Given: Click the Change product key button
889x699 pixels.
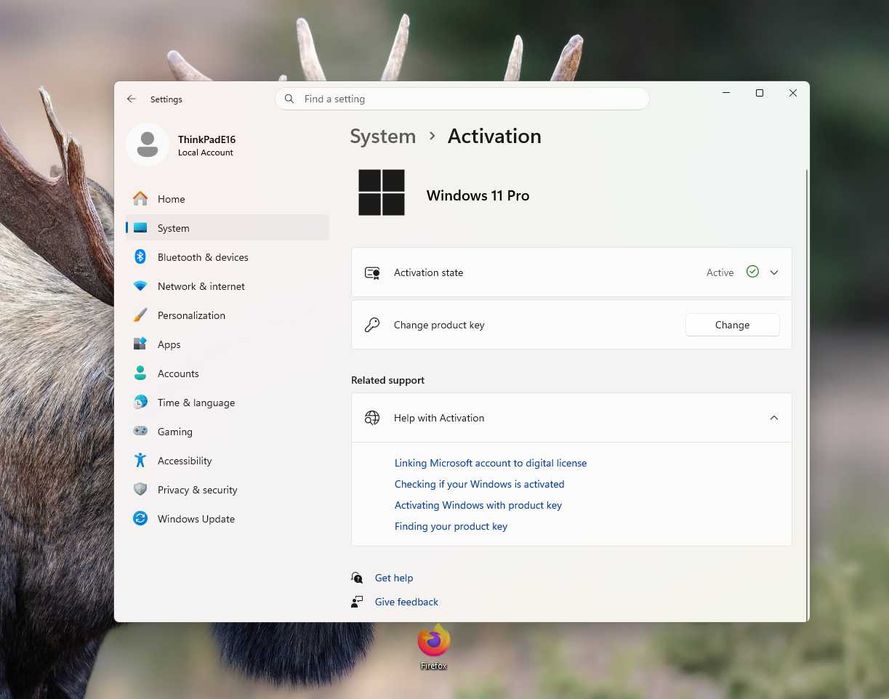Looking at the screenshot, I should coord(732,325).
